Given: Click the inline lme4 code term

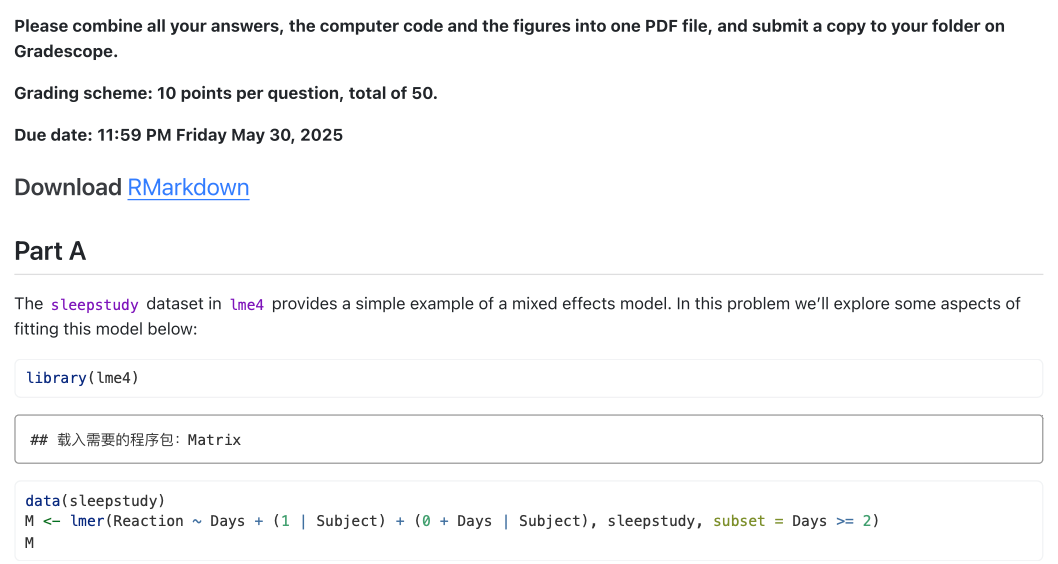Looking at the screenshot, I should tap(246, 304).
